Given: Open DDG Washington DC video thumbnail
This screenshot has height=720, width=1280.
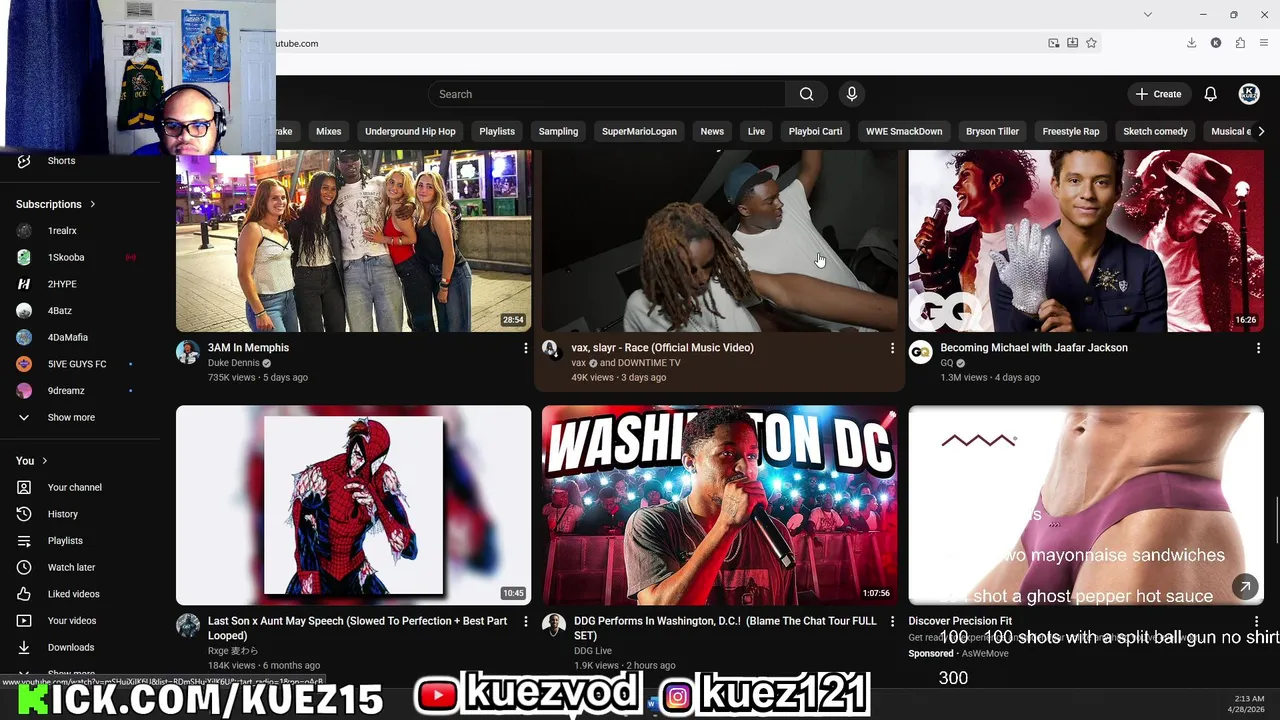Looking at the screenshot, I should (720, 505).
